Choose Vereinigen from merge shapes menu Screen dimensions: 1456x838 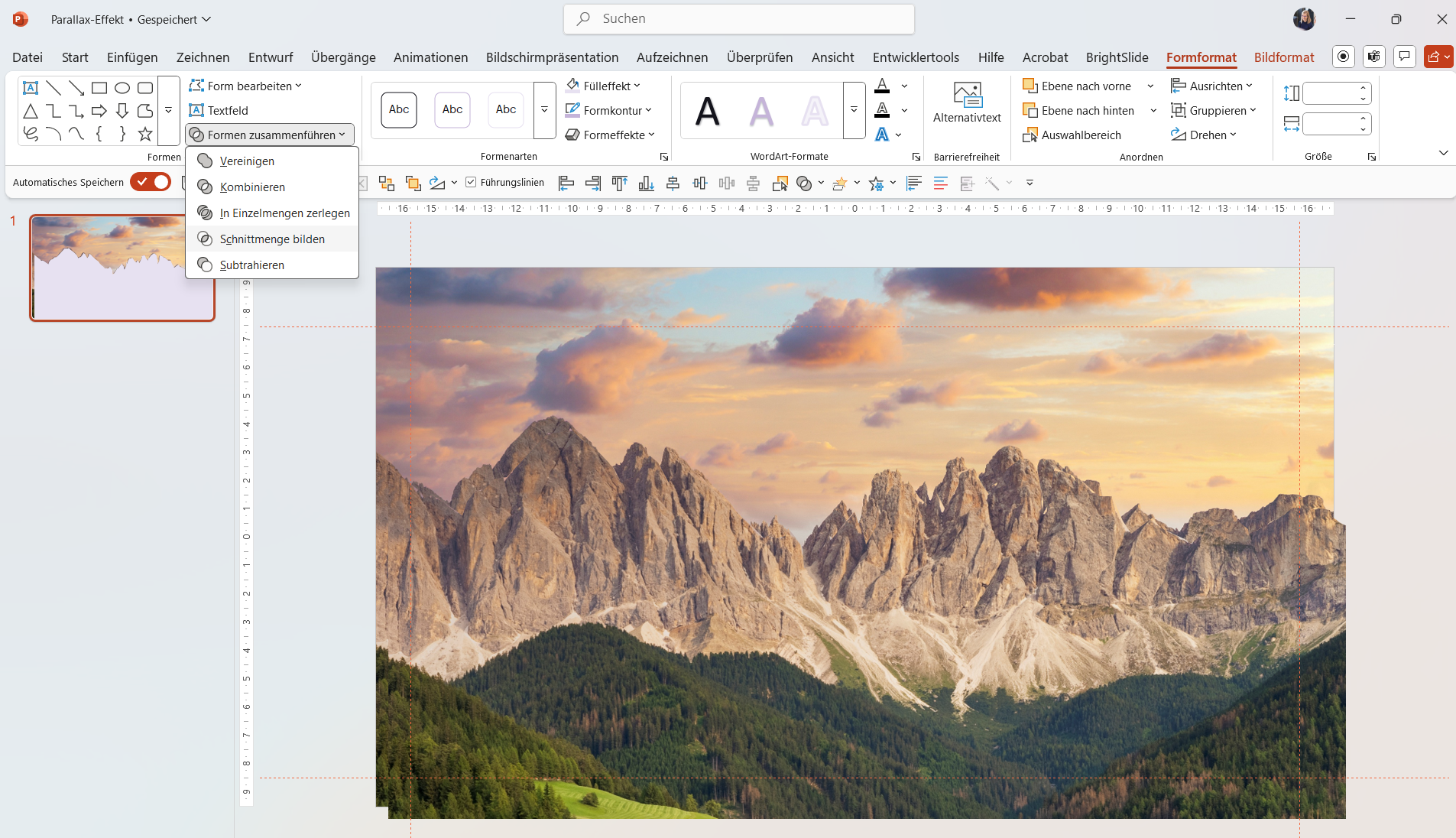click(272, 161)
